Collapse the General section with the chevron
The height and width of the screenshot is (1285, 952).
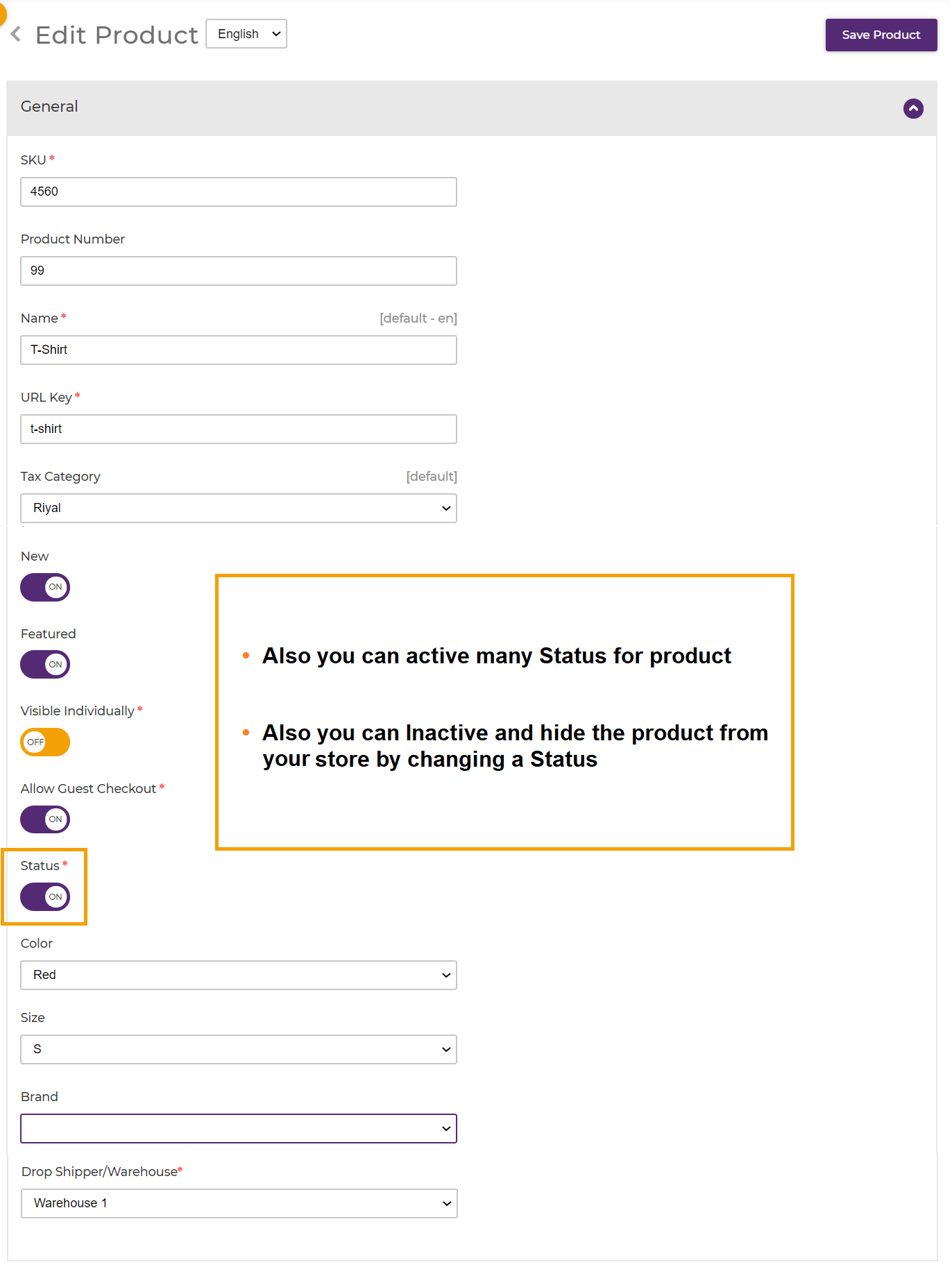[912, 108]
